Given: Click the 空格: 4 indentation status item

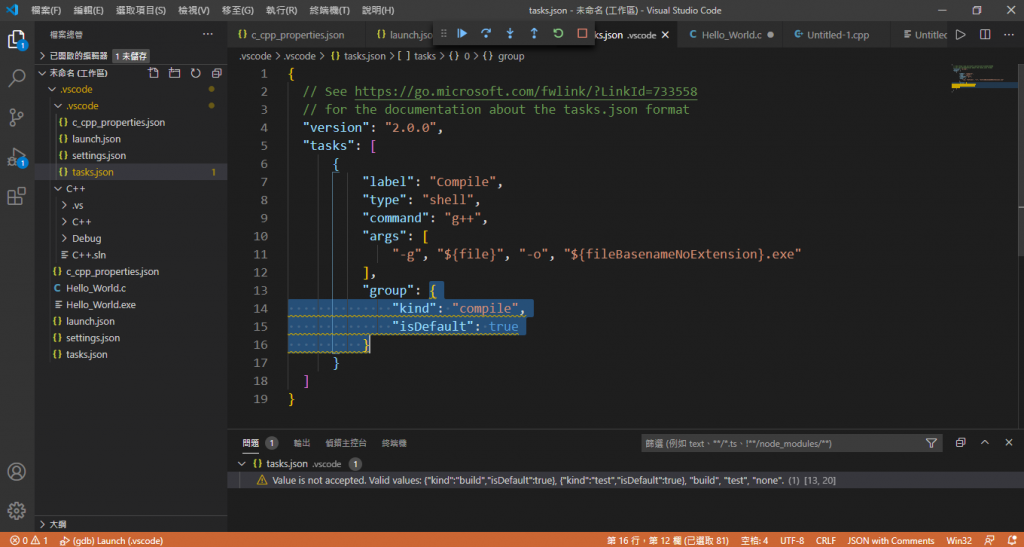Looking at the screenshot, I should [x=754, y=540].
